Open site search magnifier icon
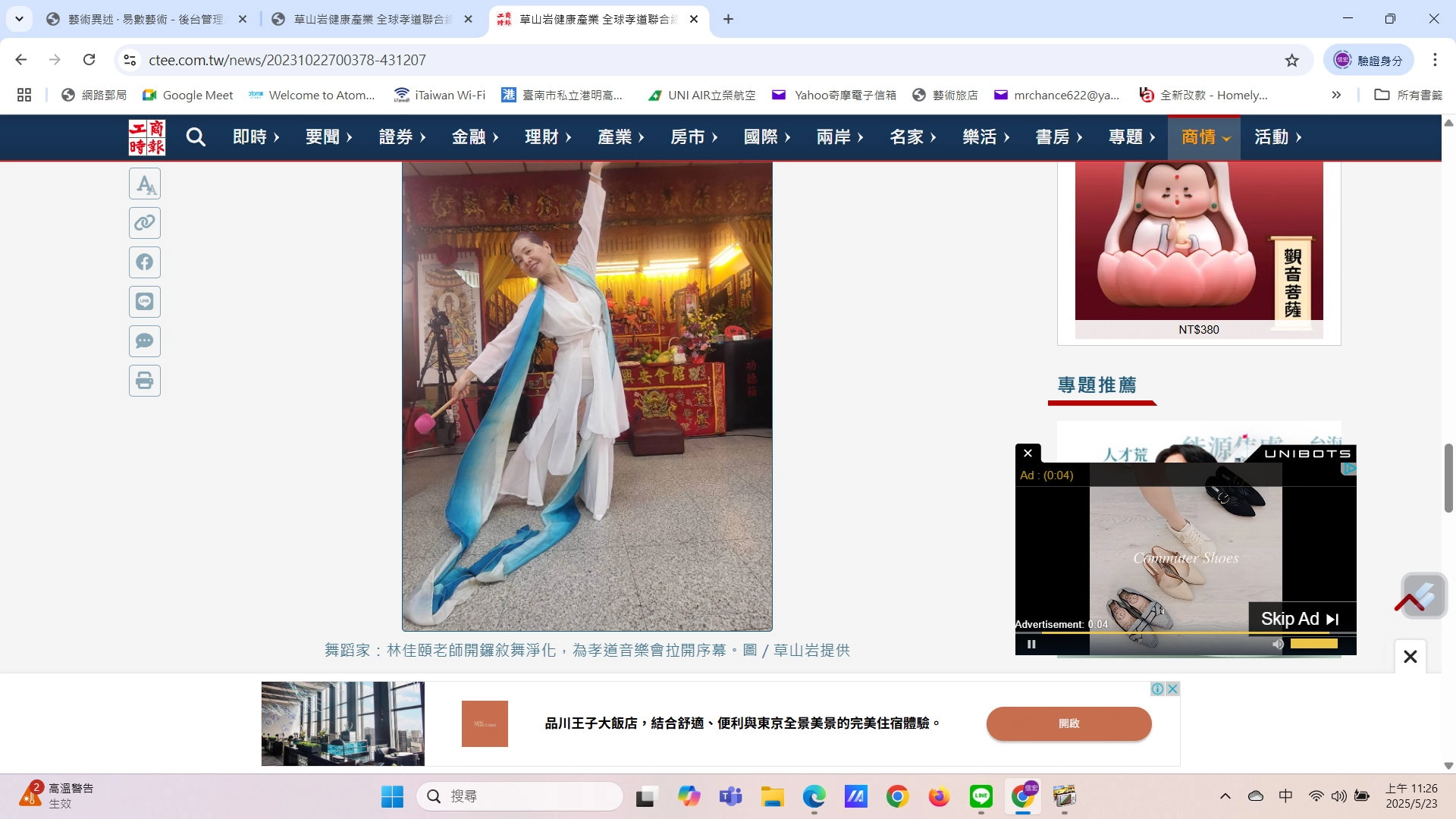1456x819 pixels. tap(196, 137)
